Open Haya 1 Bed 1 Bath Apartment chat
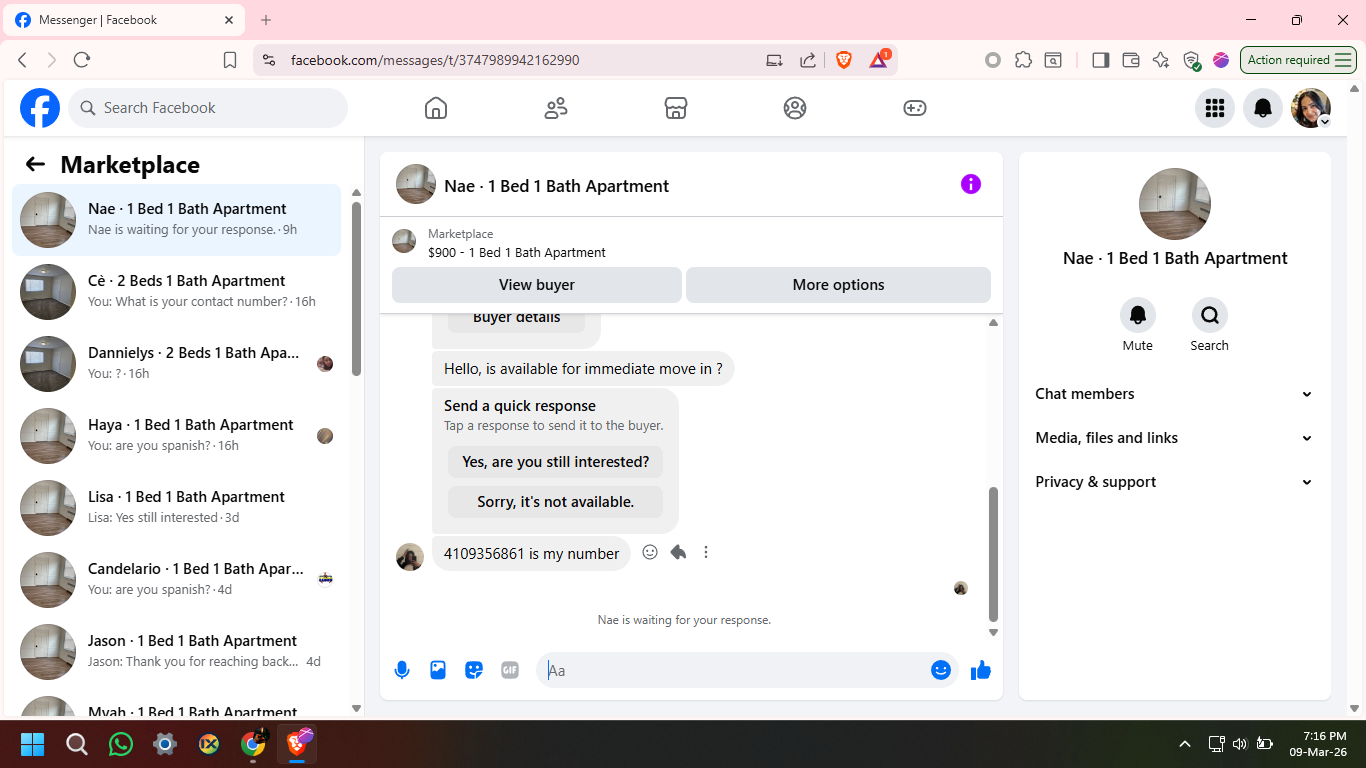 (176, 436)
